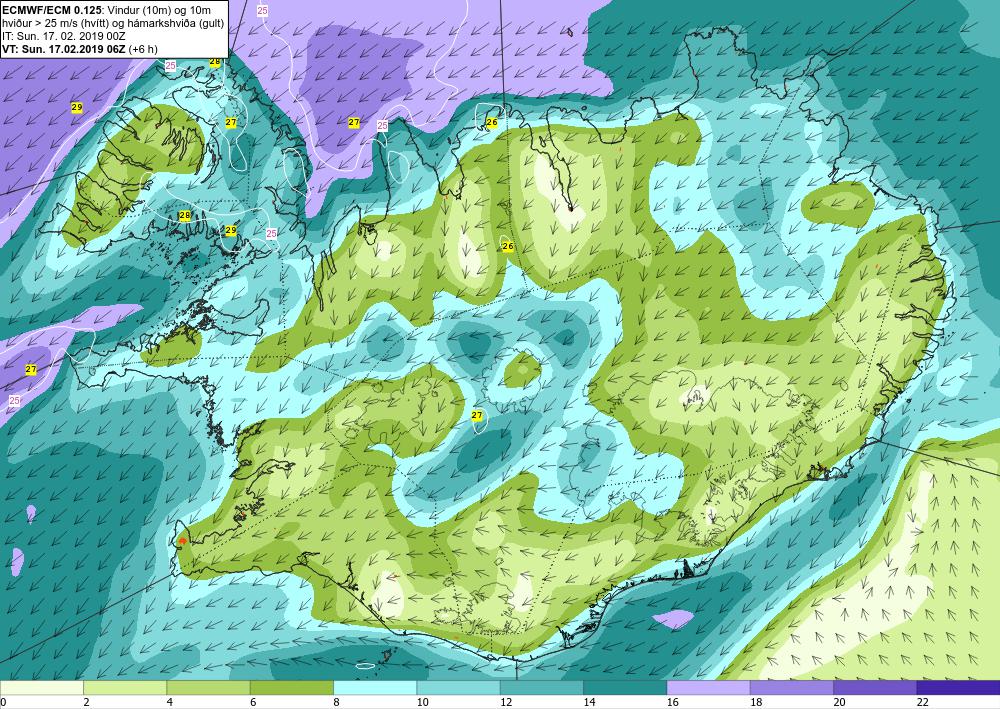1000x709 pixels.
Task: Select the '8' tick label on the scale
Action: 337,703
